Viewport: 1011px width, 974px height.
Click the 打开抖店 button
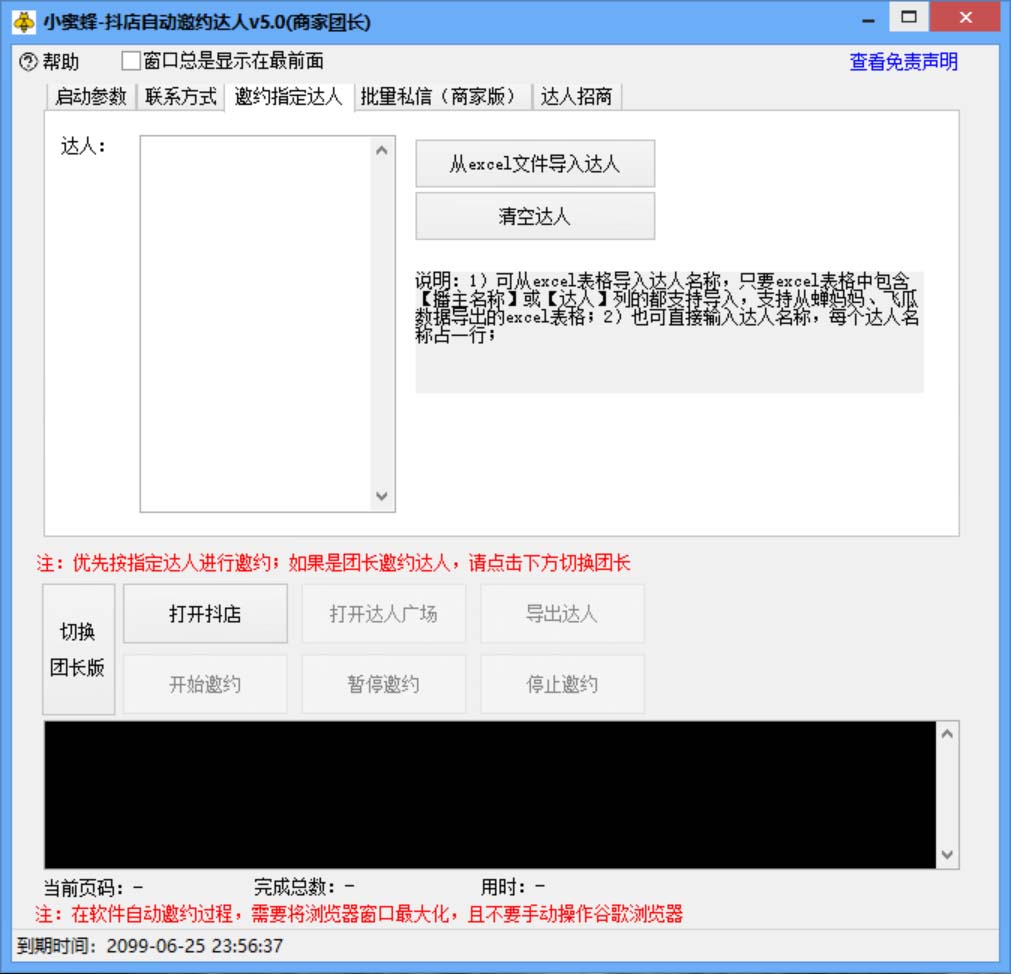(x=205, y=613)
